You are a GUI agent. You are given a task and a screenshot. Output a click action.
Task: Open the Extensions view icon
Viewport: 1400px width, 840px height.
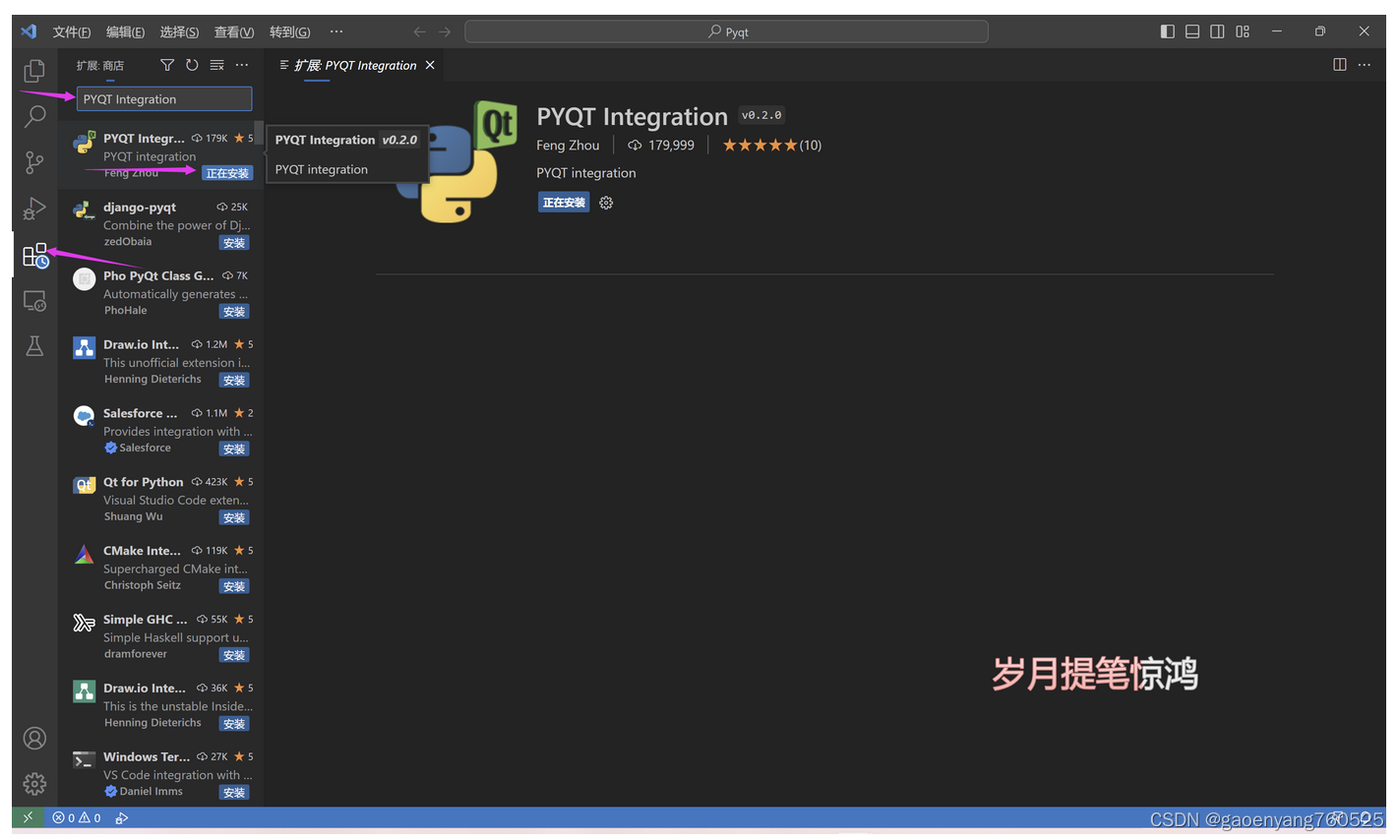coord(34,255)
